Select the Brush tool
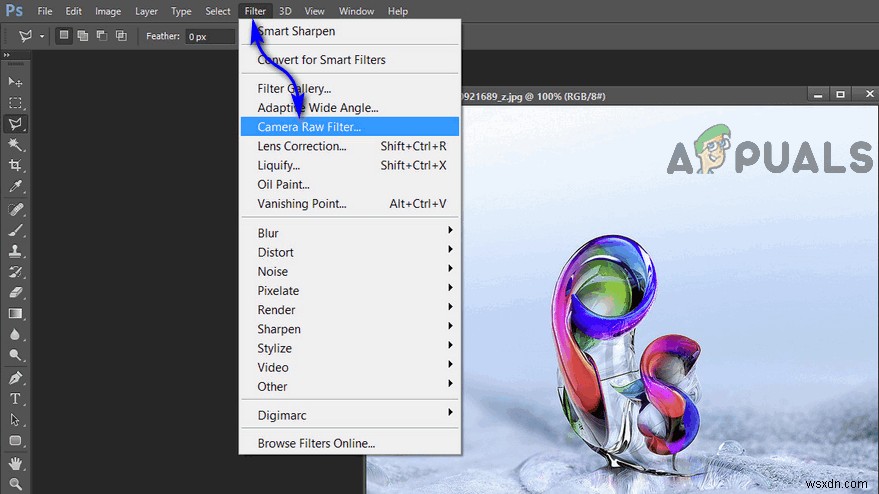Viewport: 879px width, 494px height. (x=15, y=230)
